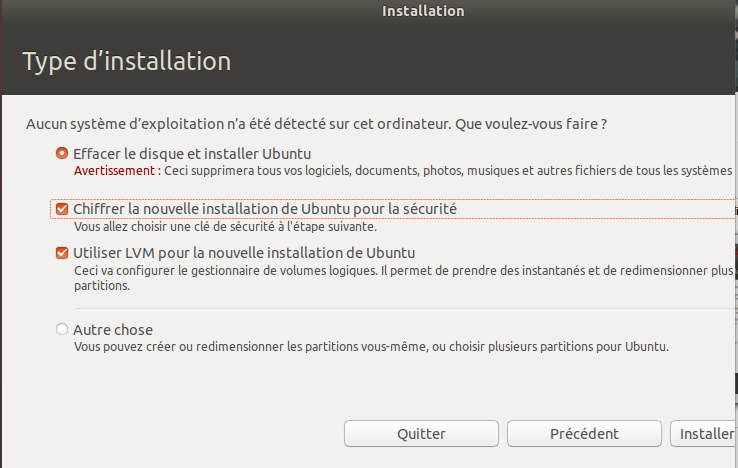Click the separator line above "Autre chose"
738x468 pixels.
(x=400, y=309)
